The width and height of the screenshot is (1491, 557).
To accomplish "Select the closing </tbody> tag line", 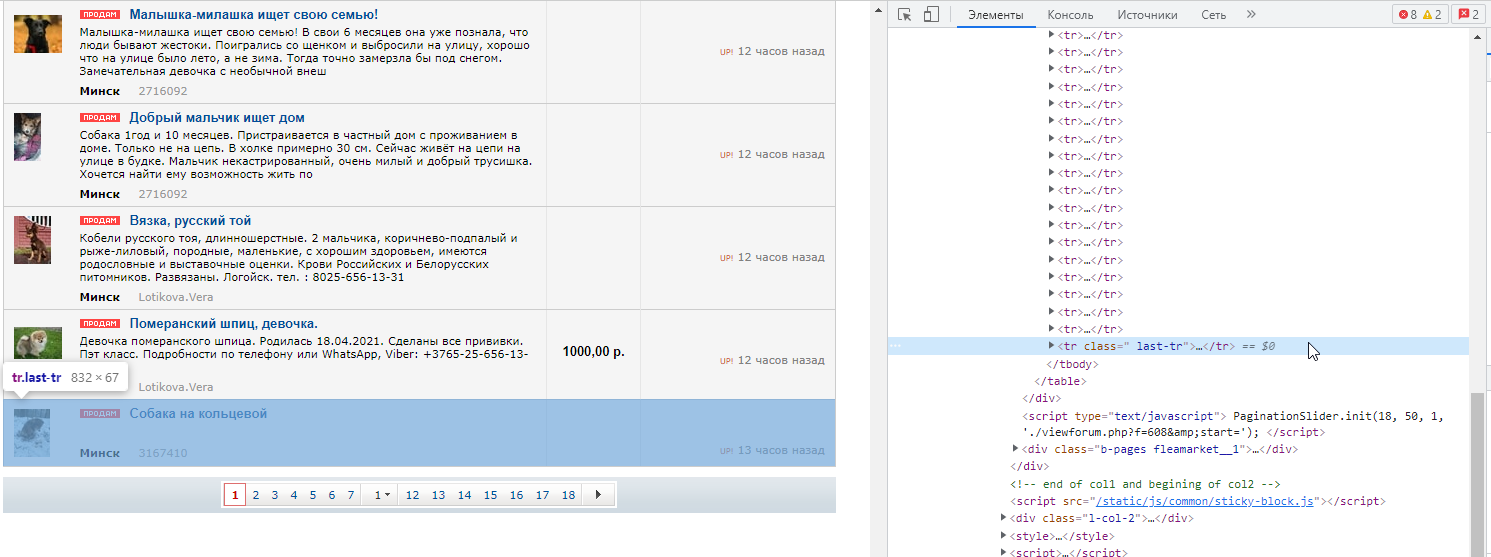I will tap(1071, 363).
